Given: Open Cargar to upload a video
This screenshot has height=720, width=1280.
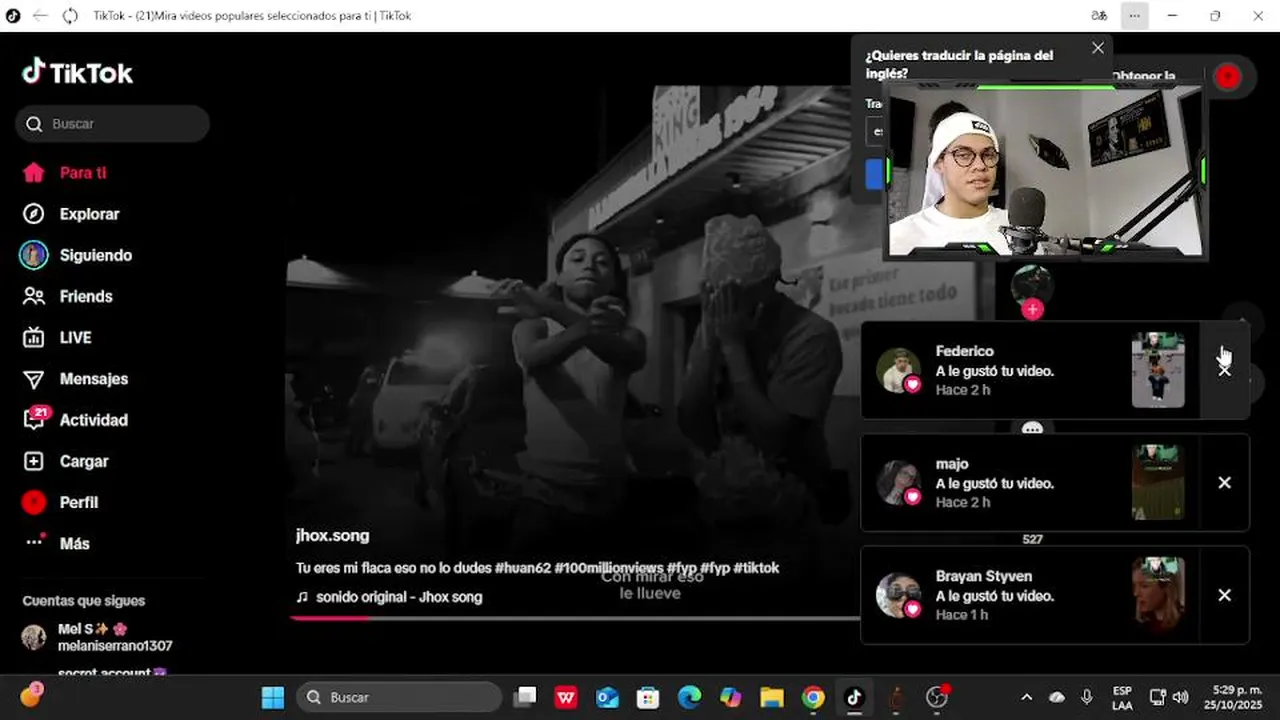Looking at the screenshot, I should [x=65, y=461].
